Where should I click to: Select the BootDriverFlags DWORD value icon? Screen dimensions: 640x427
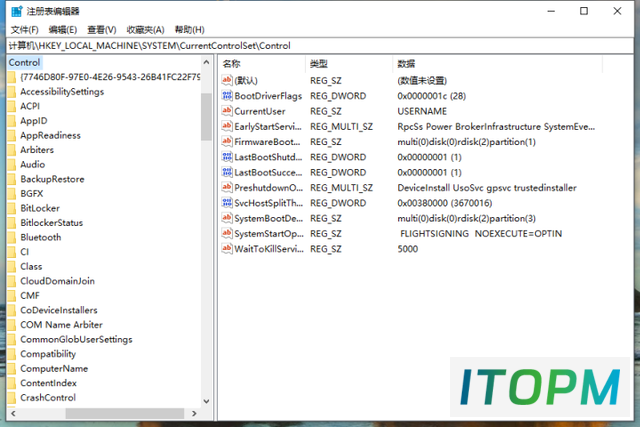[x=227, y=96]
